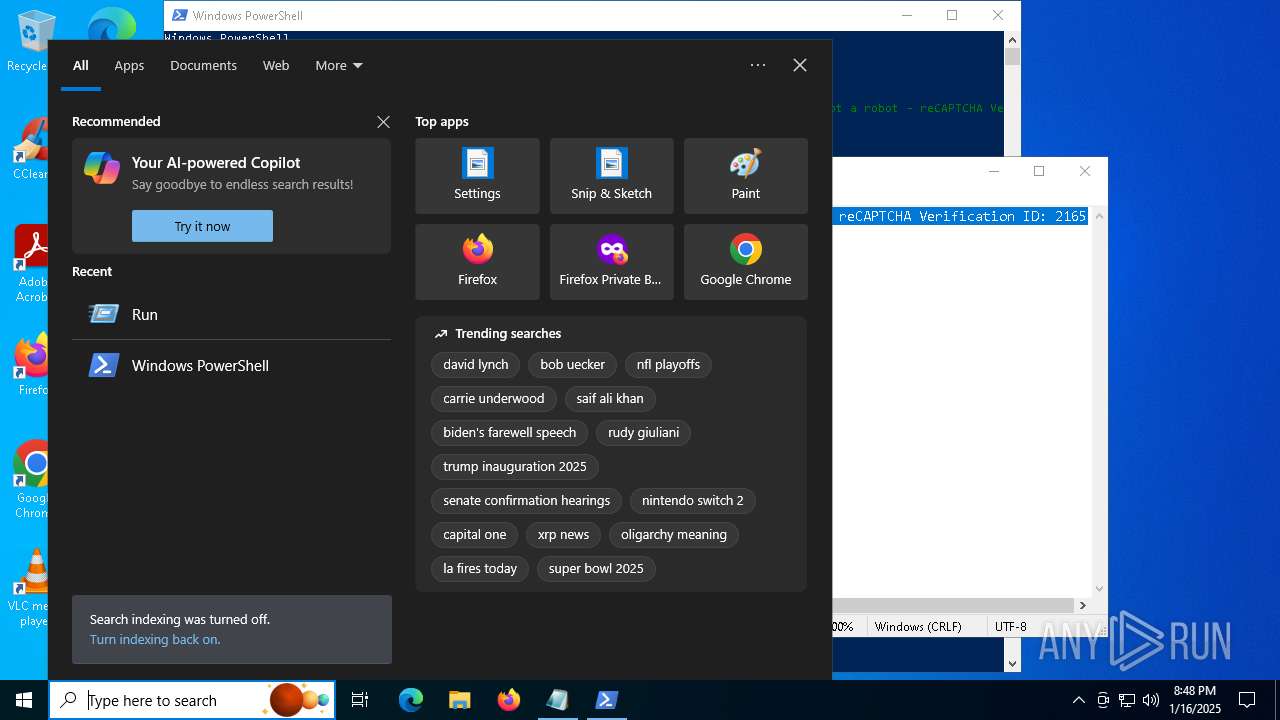The width and height of the screenshot is (1280, 720).
Task: Choose la fires today trending search
Action: click(480, 569)
